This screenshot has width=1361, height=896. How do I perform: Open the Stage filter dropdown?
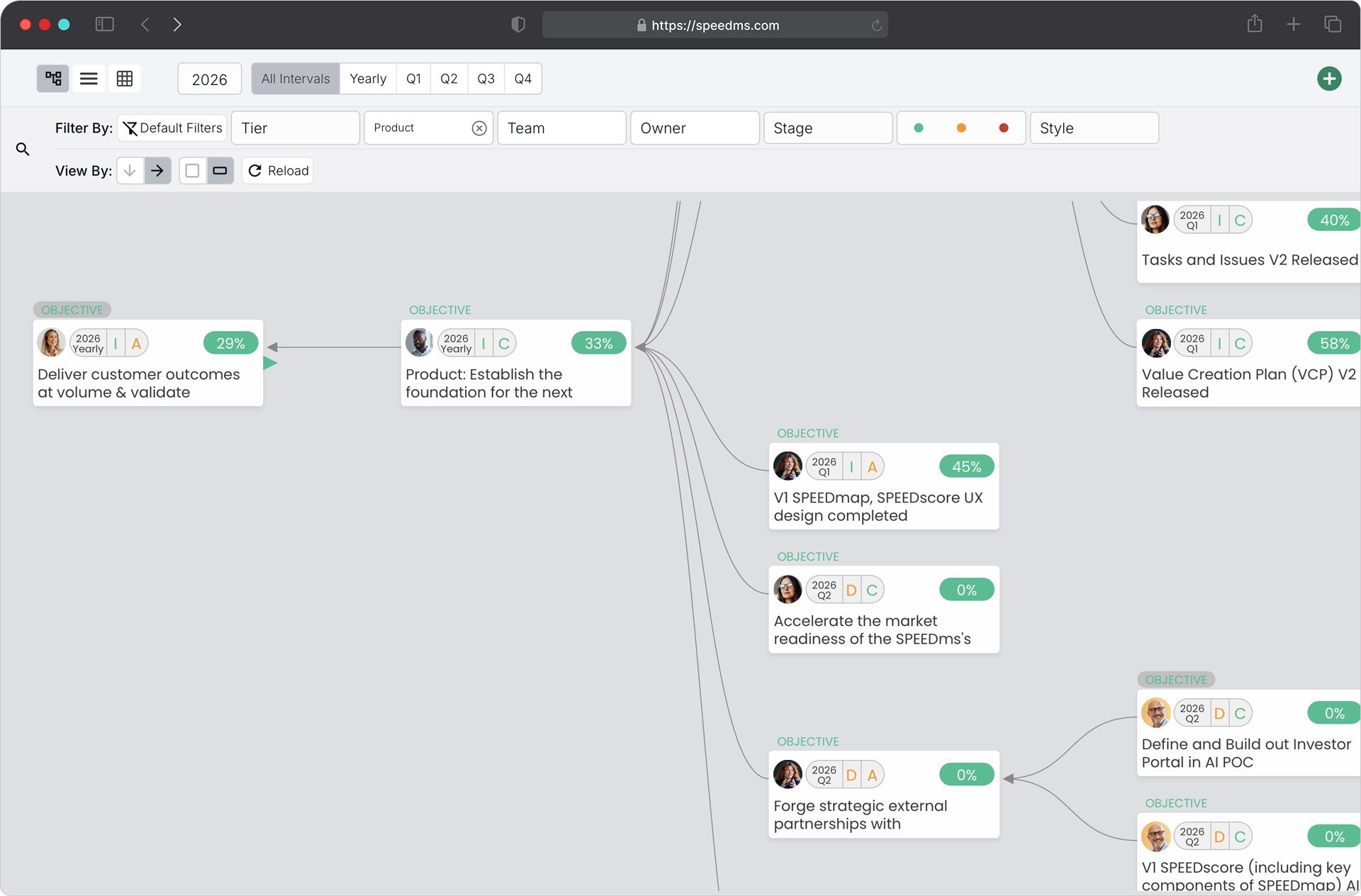(827, 128)
